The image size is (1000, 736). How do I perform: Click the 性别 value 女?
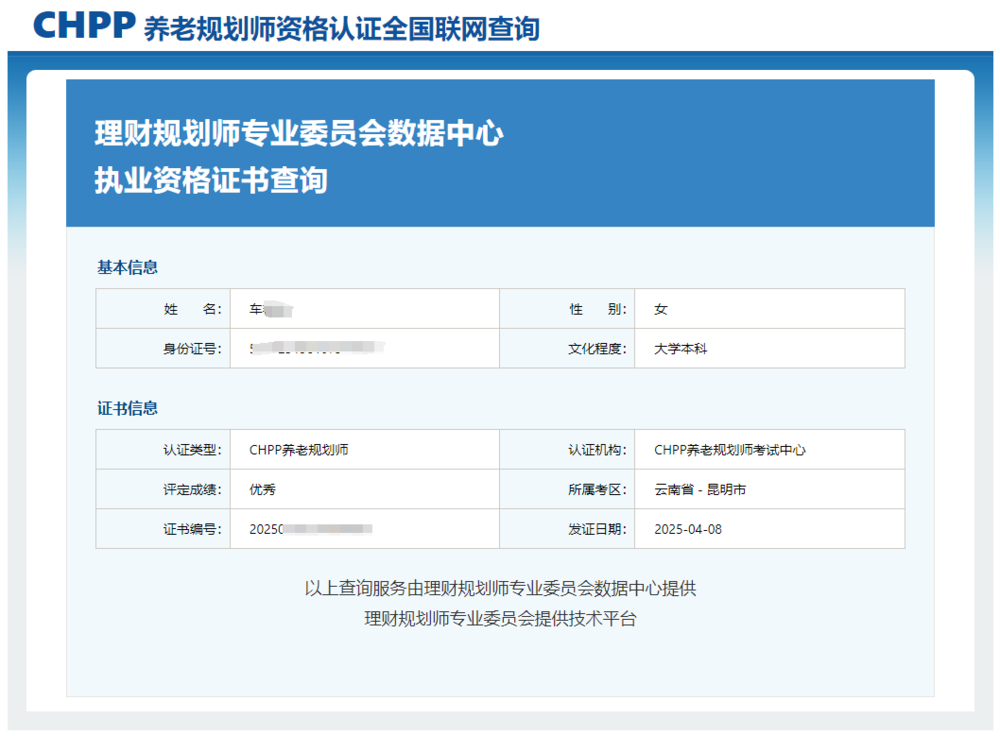[x=661, y=309]
